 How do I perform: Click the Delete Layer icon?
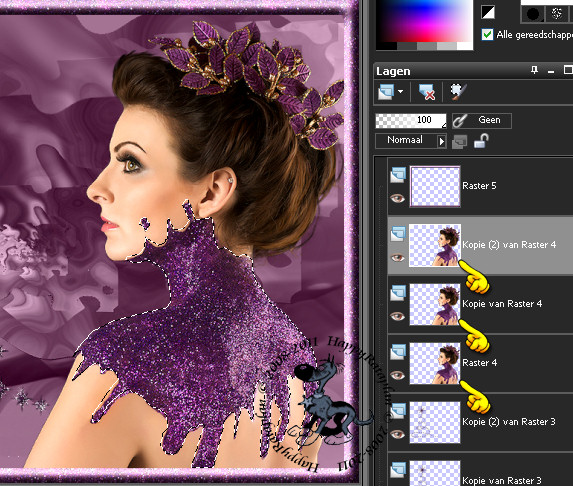pos(426,91)
